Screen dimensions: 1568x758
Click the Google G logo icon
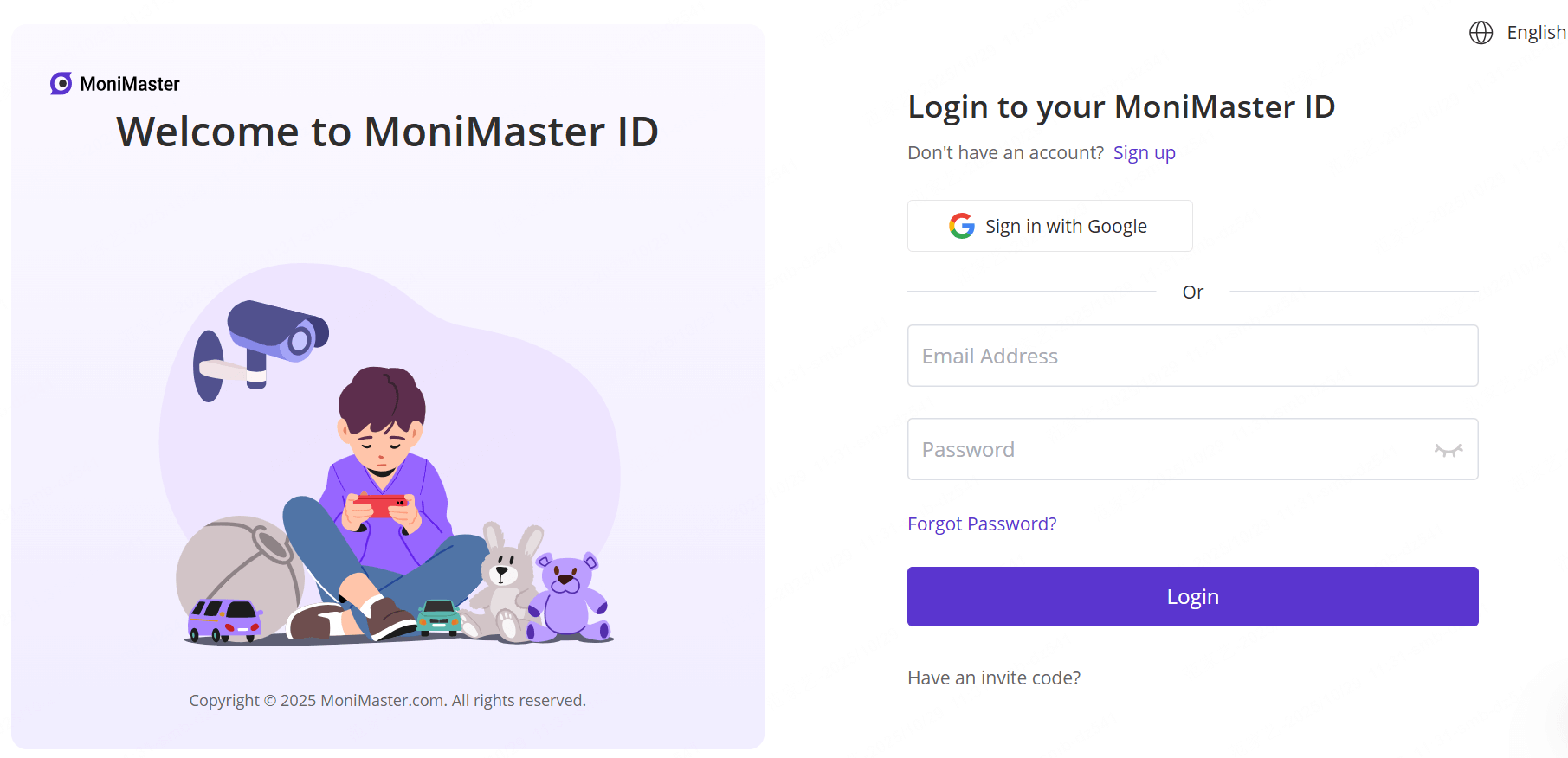(961, 226)
